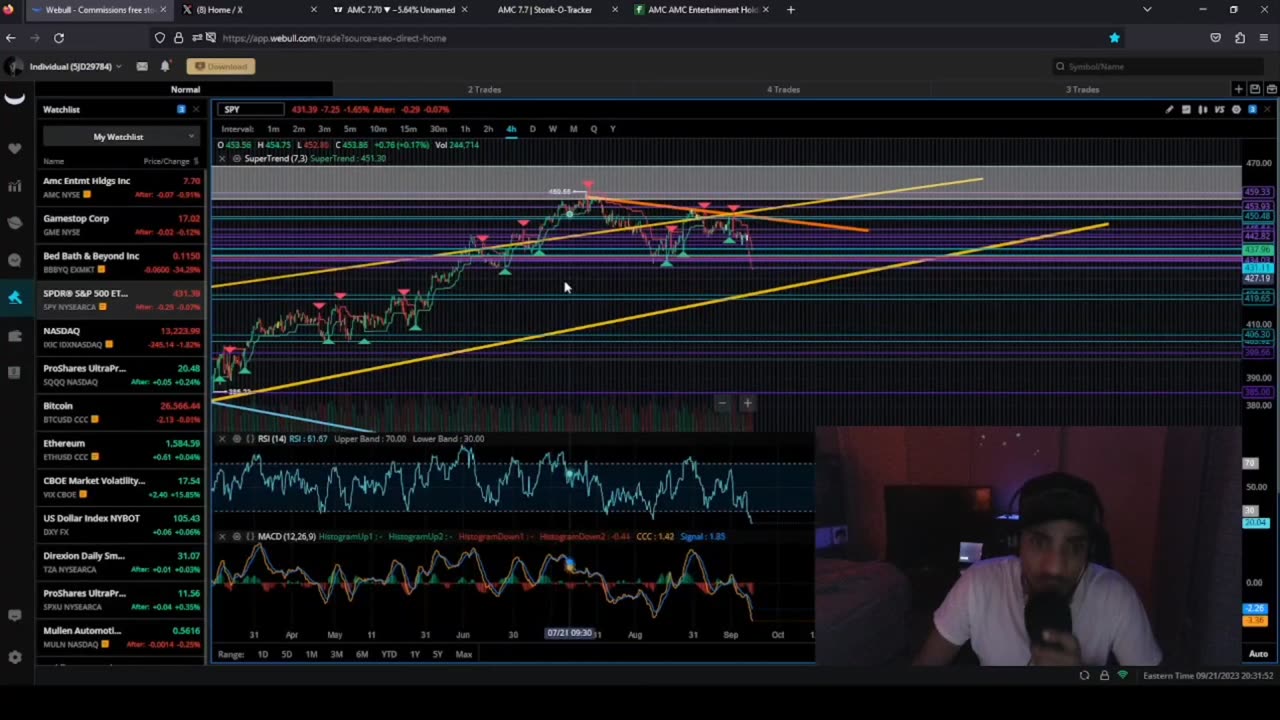Image resolution: width=1280 pixels, height=720 pixels.
Task: Save the current layout icon
Action: click(1255, 89)
